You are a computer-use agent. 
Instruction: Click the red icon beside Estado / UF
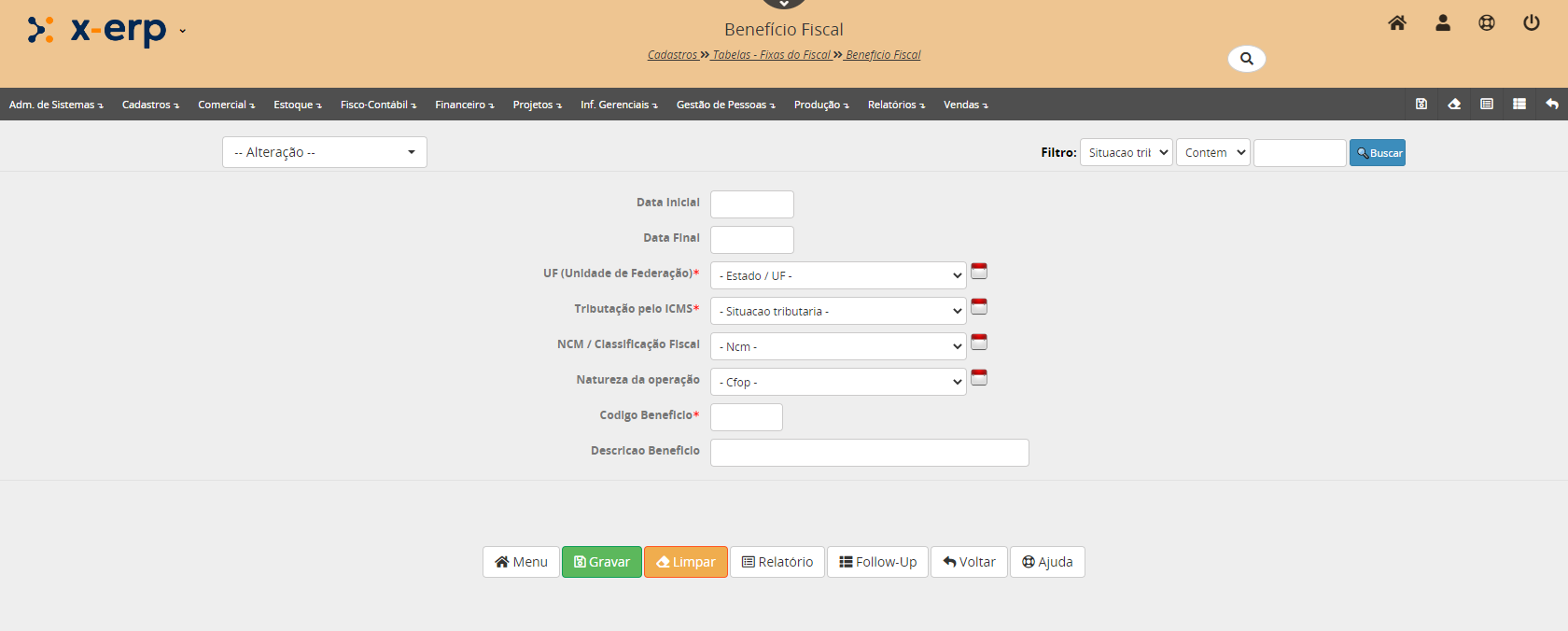click(979, 272)
